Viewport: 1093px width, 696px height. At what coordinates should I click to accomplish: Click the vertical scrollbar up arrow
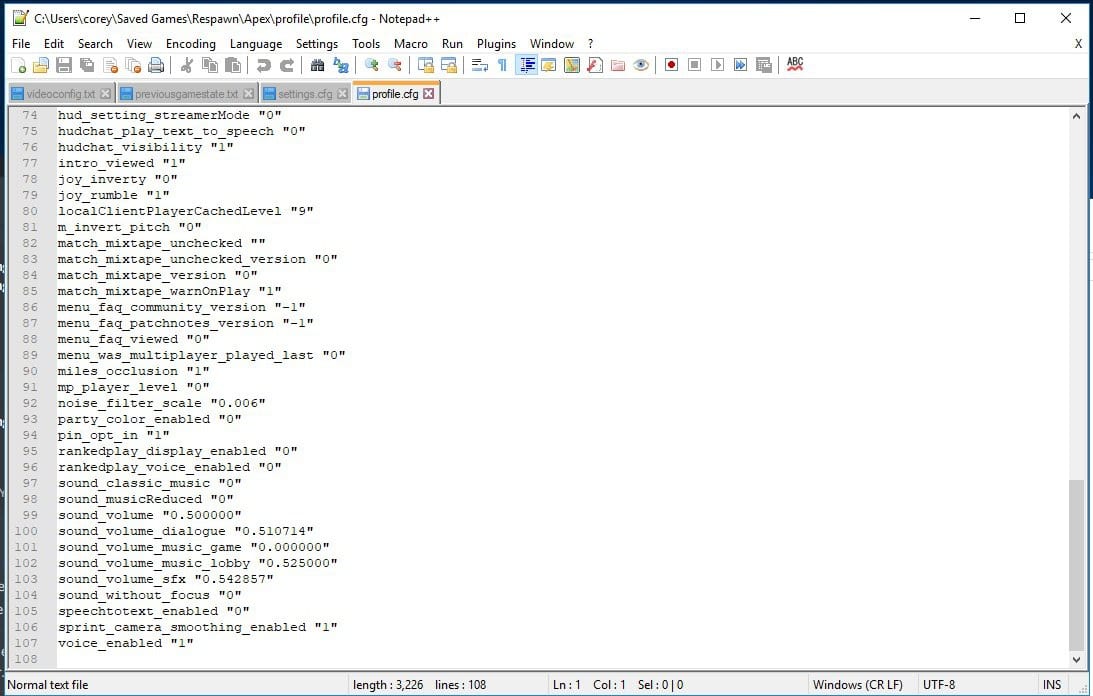click(x=1076, y=117)
